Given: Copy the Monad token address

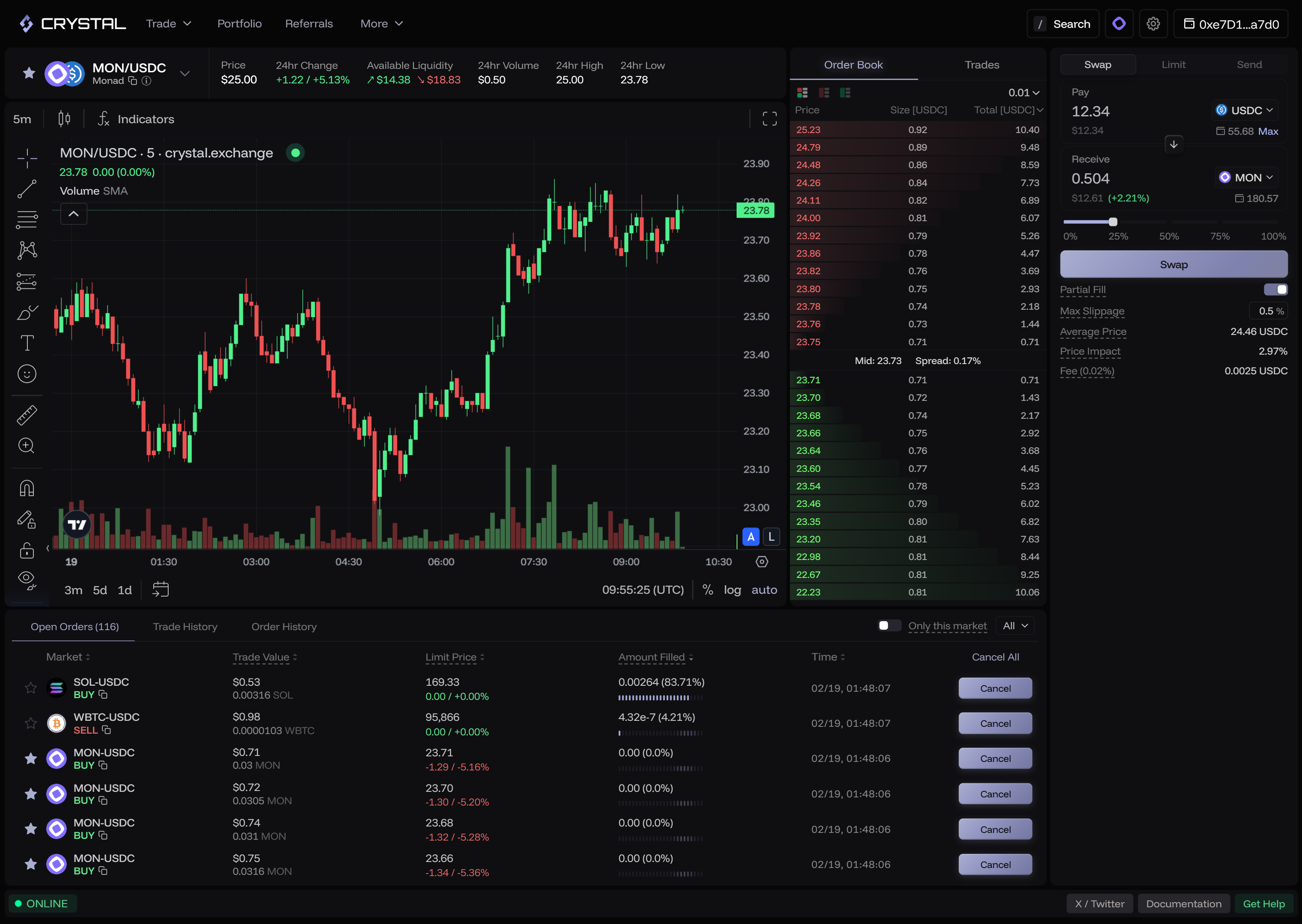Looking at the screenshot, I should tap(133, 81).
